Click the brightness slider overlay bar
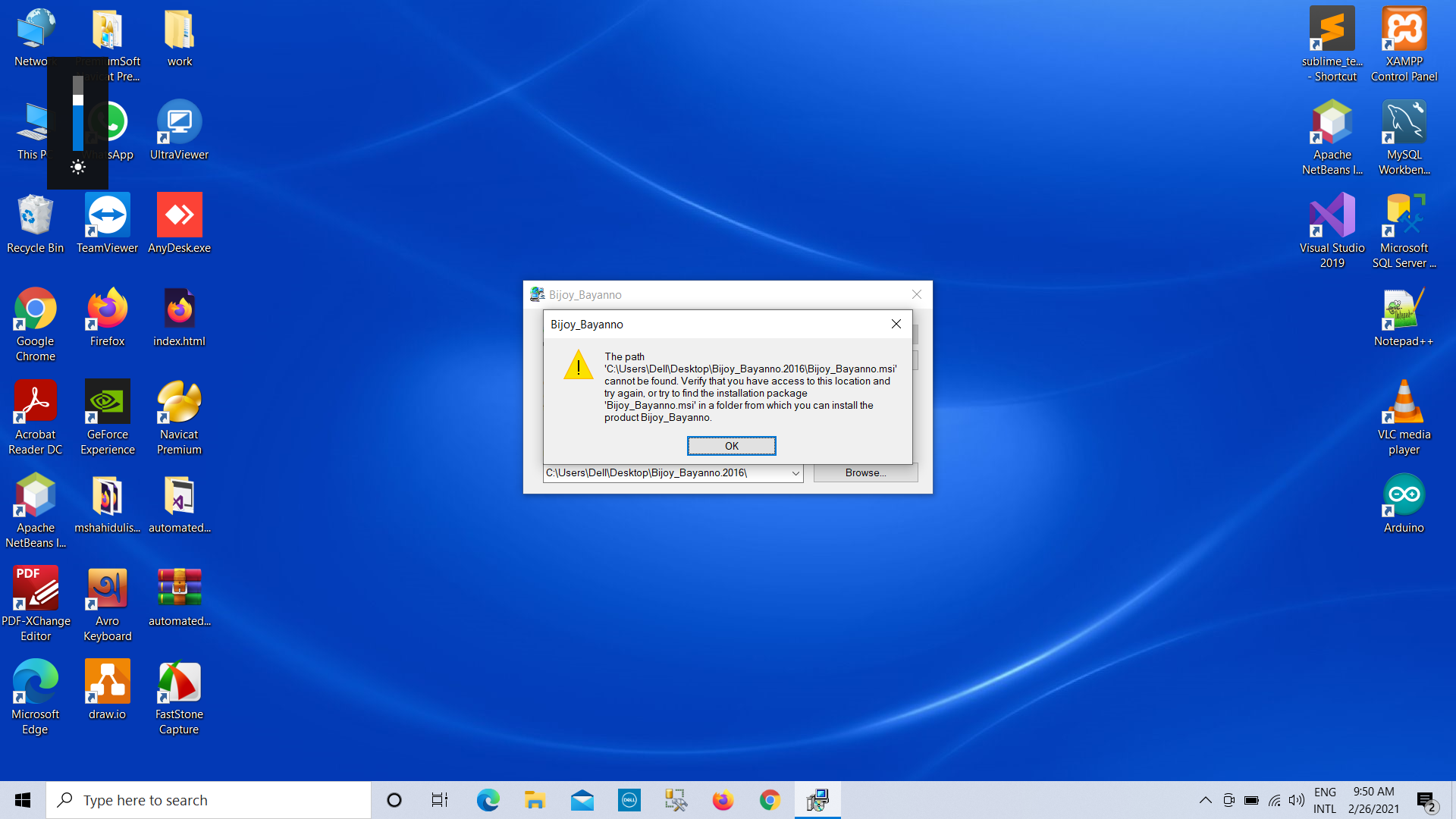1456x819 pixels. [x=77, y=112]
